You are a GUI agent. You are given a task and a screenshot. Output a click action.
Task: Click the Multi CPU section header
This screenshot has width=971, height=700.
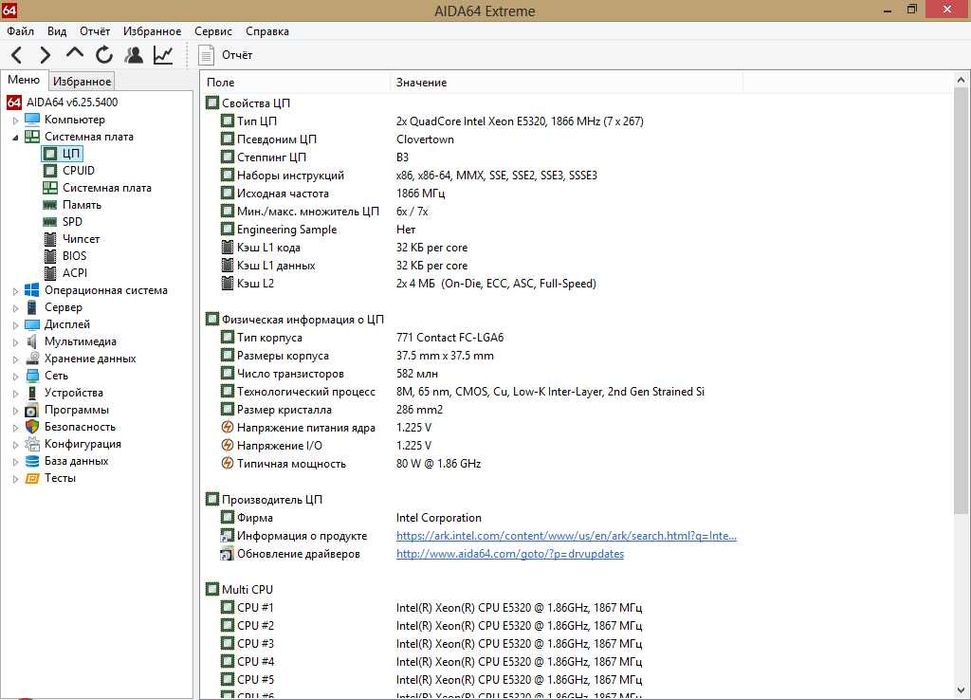pyautogui.click(x=247, y=590)
